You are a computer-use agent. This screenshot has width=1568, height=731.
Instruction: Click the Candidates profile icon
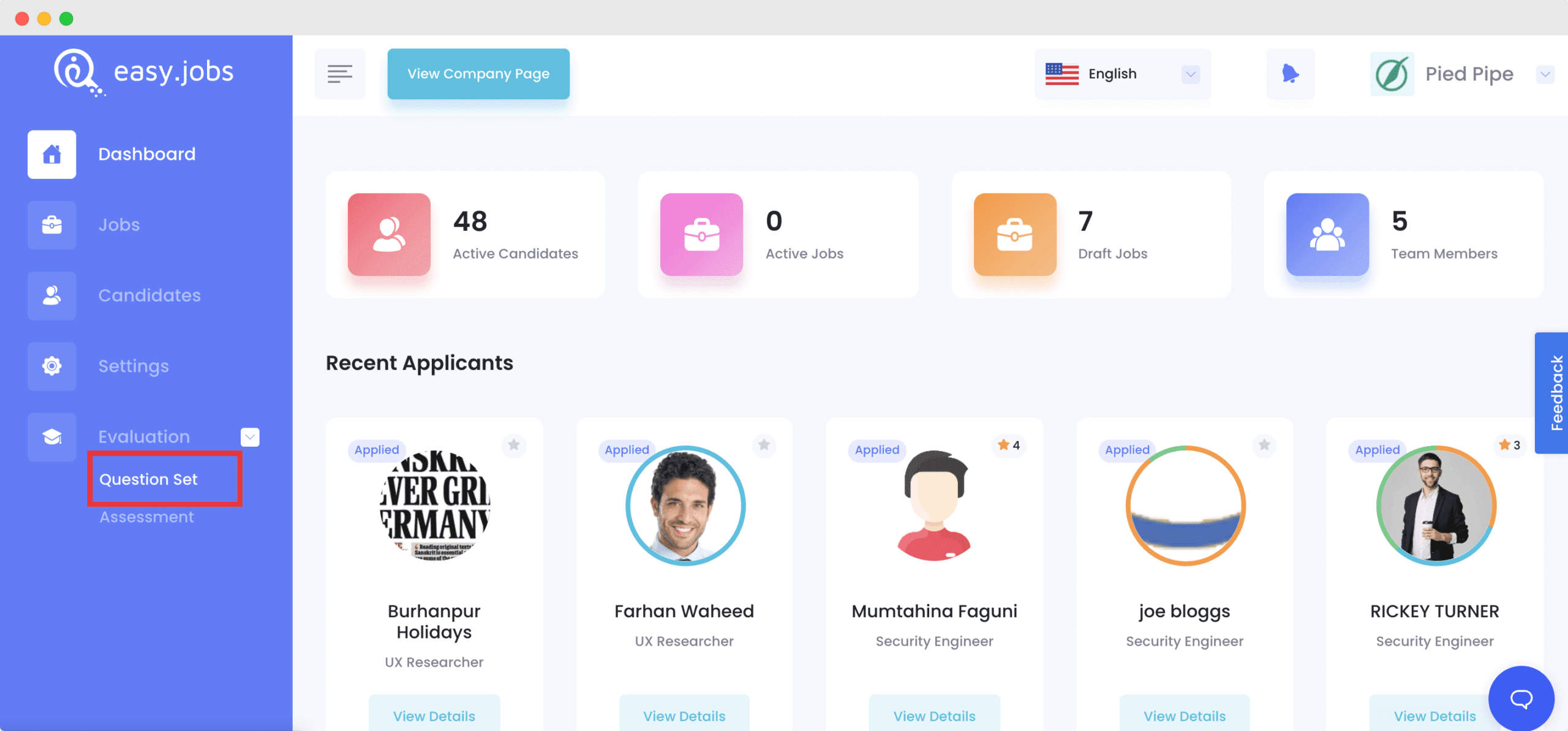tap(51, 295)
